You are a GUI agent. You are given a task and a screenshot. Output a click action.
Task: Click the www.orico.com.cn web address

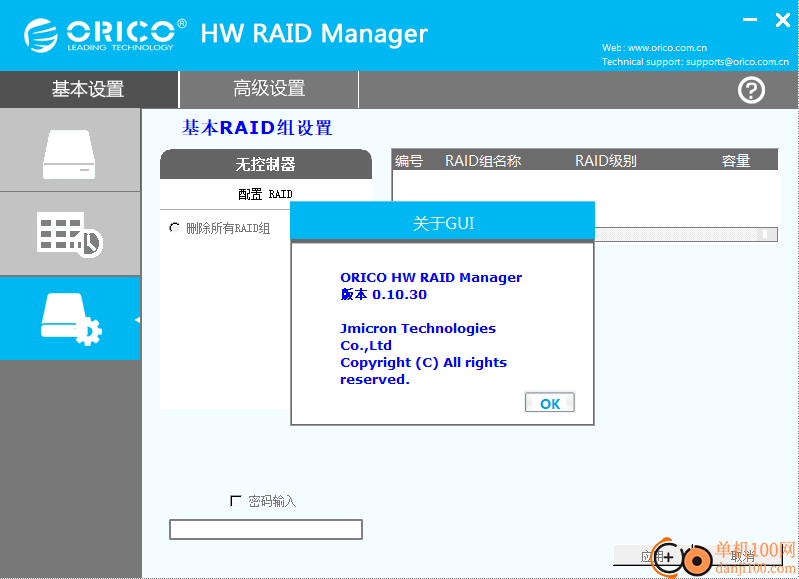click(668, 48)
